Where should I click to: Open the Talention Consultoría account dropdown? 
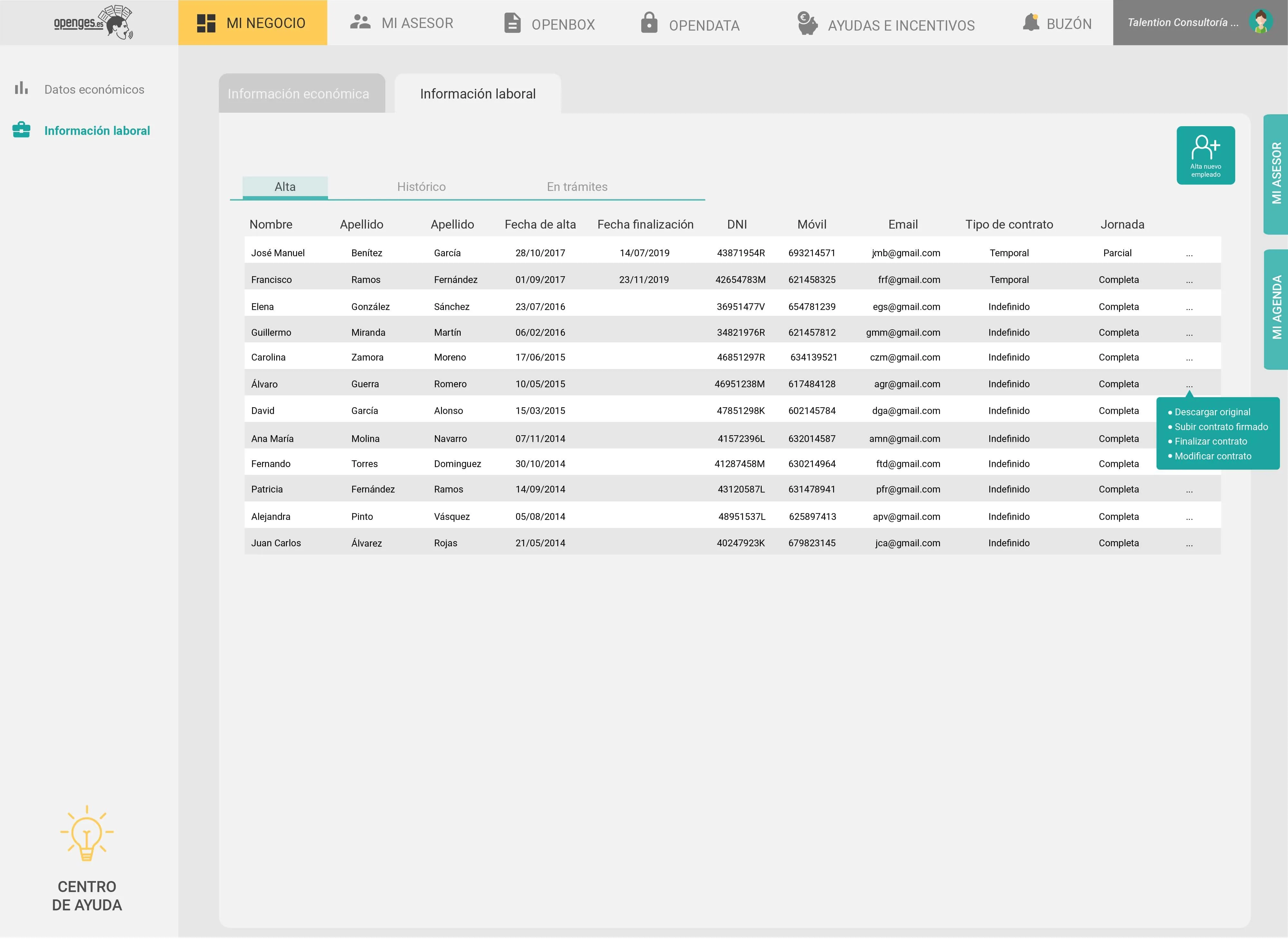(1183, 23)
